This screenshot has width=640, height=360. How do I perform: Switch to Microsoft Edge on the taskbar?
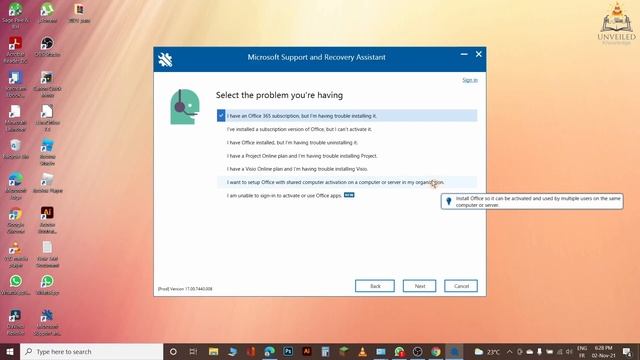pyautogui.click(x=269, y=351)
